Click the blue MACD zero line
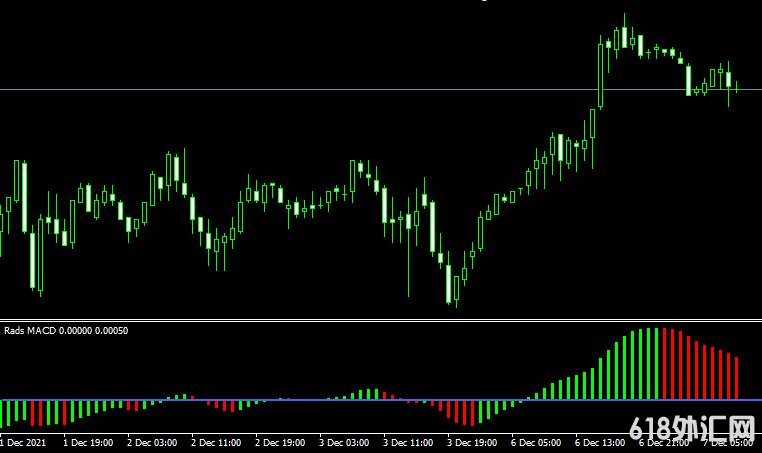Viewport: 762px width, 453px height. click(x=381, y=400)
